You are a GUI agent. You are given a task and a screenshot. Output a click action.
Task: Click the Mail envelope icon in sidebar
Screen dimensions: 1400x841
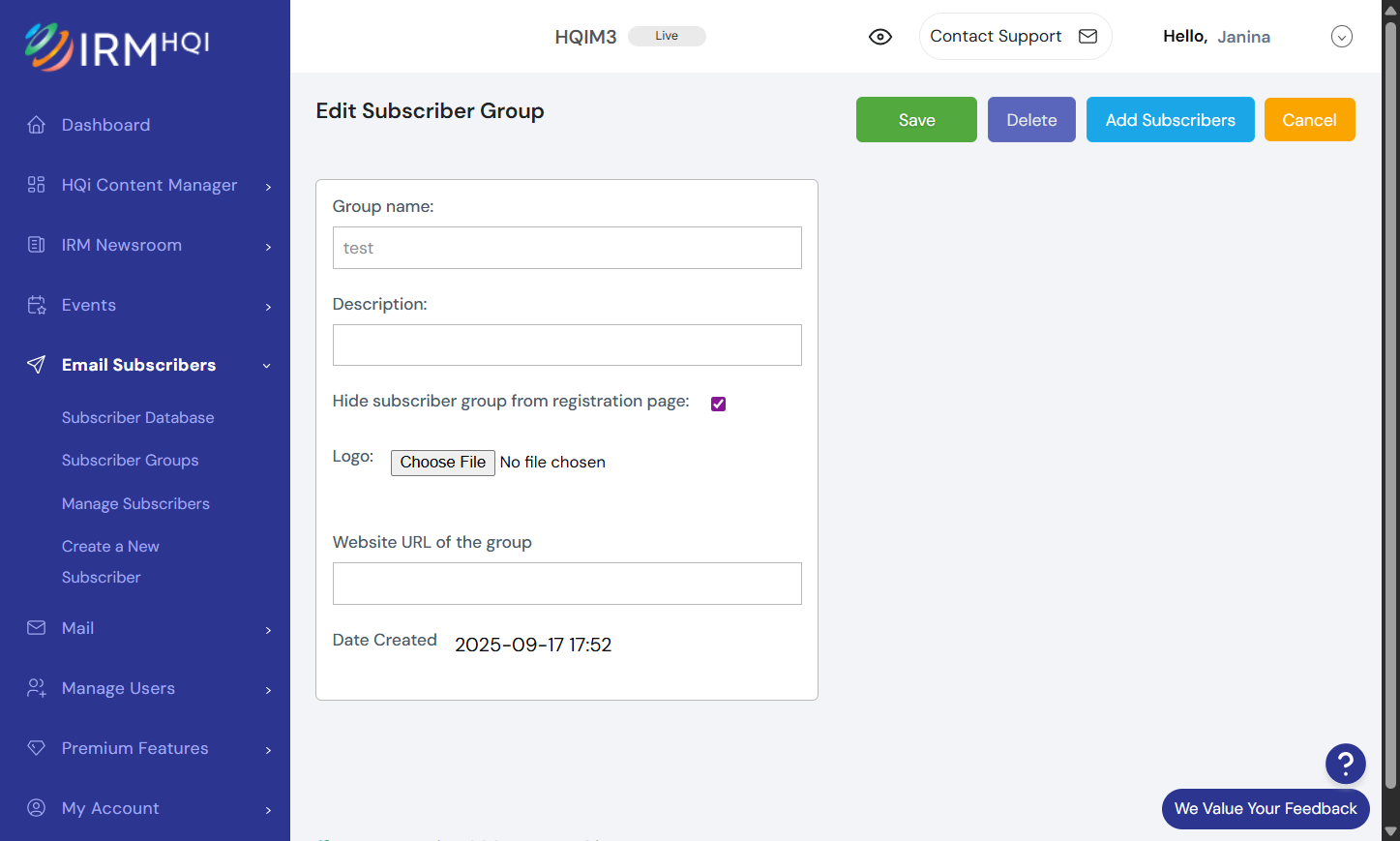coord(37,628)
